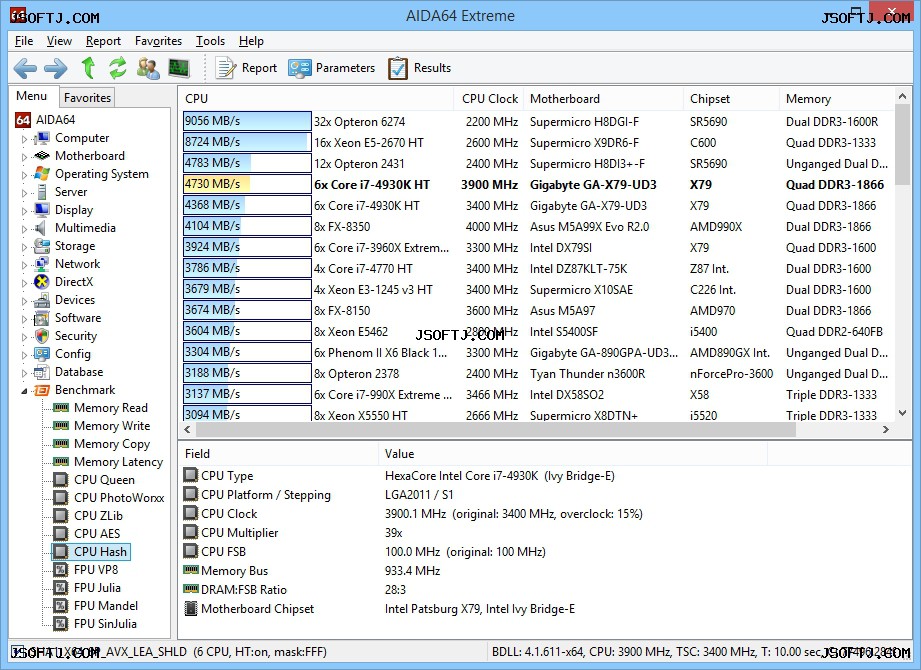921x670 pixels.
Task: Select the FPU Mandel benchmark
Action: point(106,605)
